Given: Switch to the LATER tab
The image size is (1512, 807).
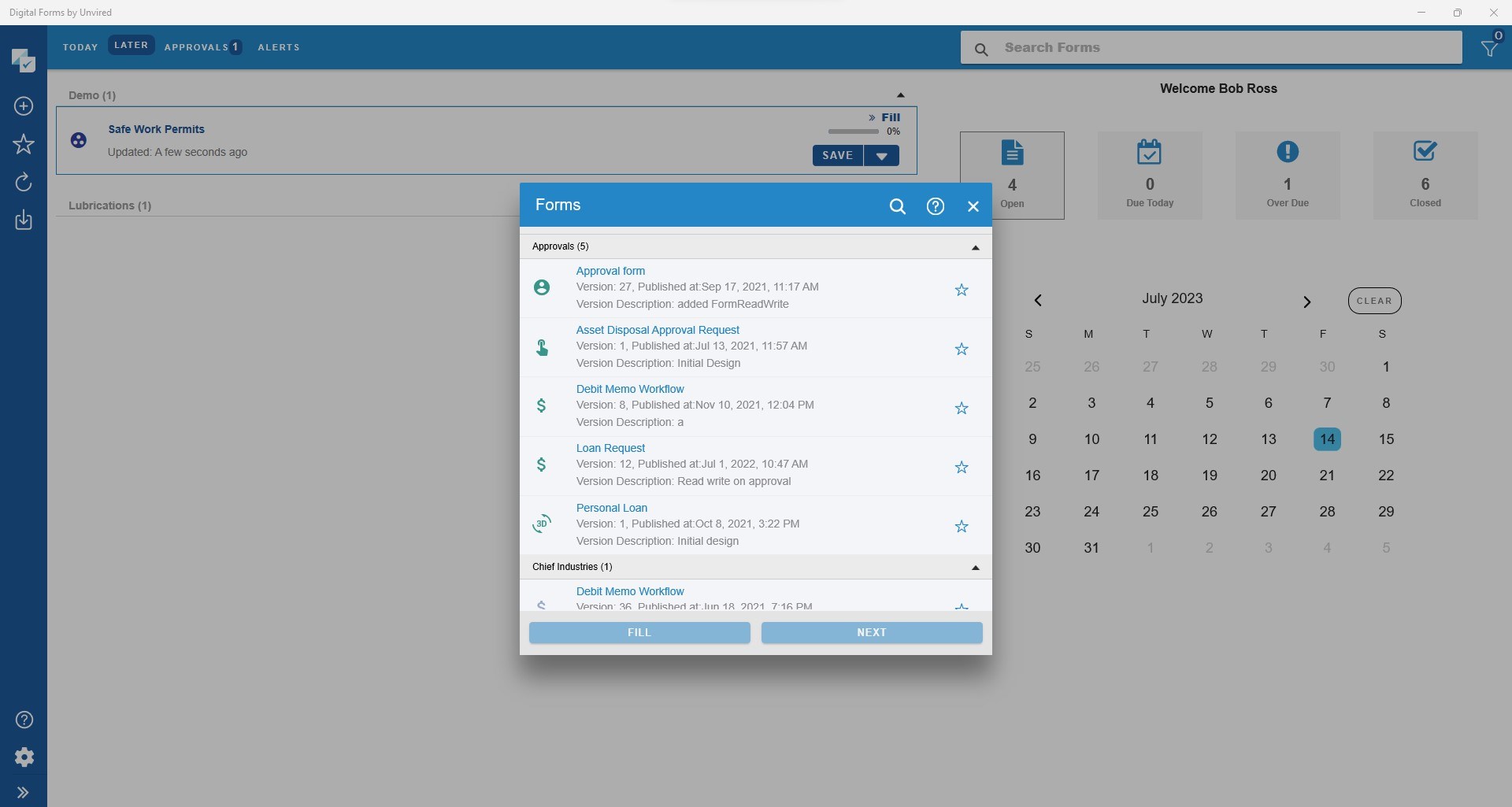Looking at the screenshot, I should point(132,46).
